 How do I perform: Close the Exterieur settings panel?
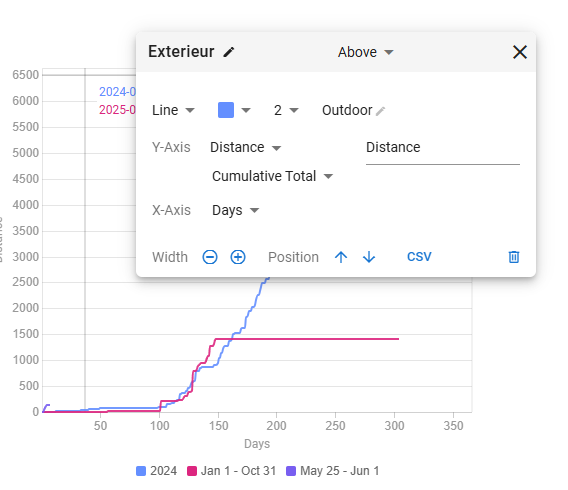click(x=519, y=52)
